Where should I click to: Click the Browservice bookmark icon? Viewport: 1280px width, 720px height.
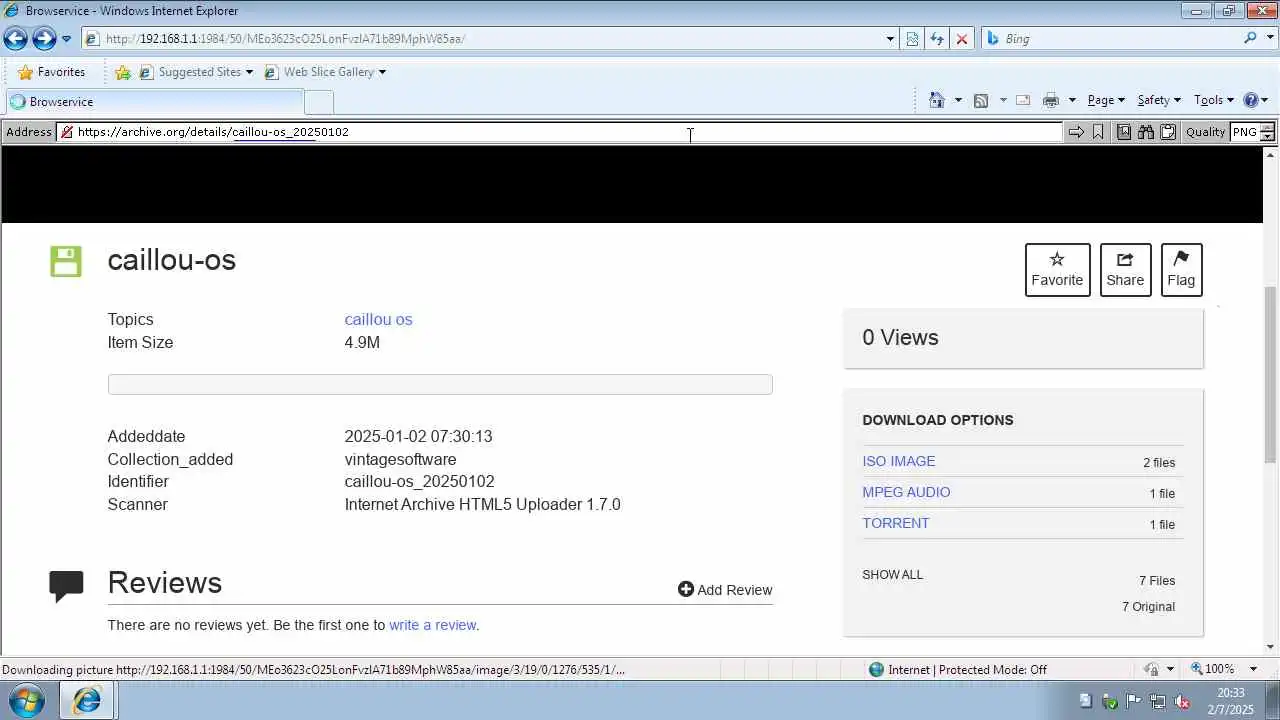1098,132
